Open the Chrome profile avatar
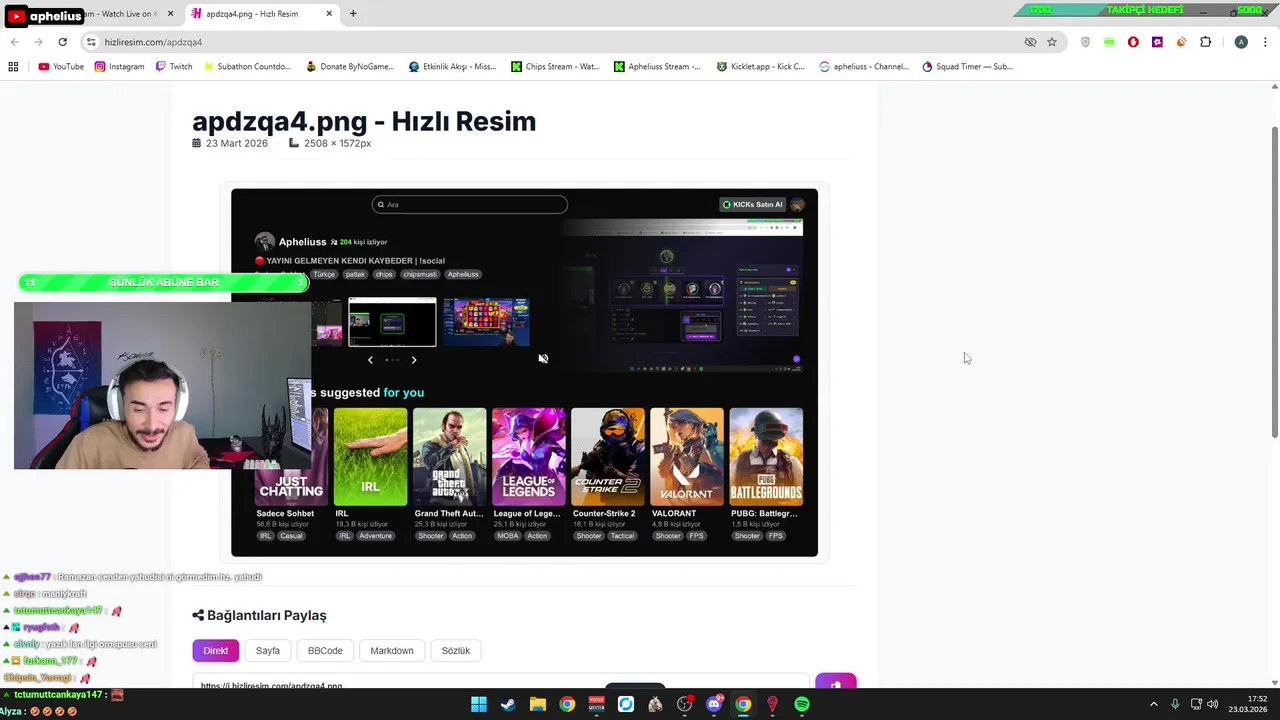Viewport: 1280px width, 720px height. pos(1241,42)
